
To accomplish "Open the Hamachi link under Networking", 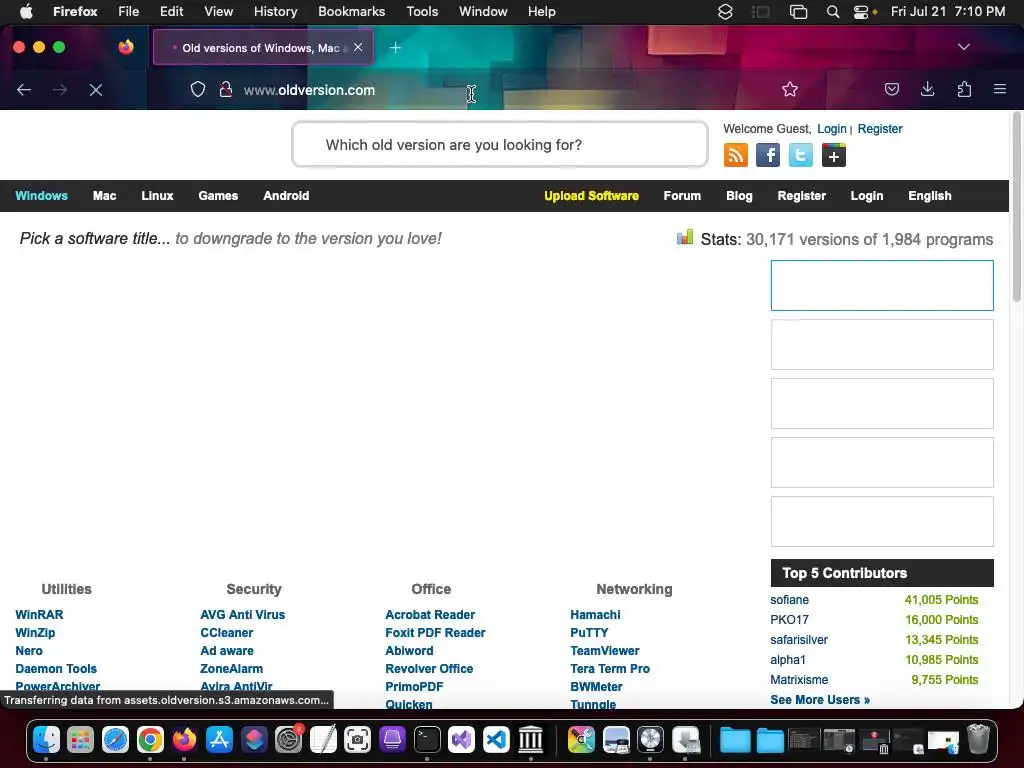I will (x=595, y=615).
